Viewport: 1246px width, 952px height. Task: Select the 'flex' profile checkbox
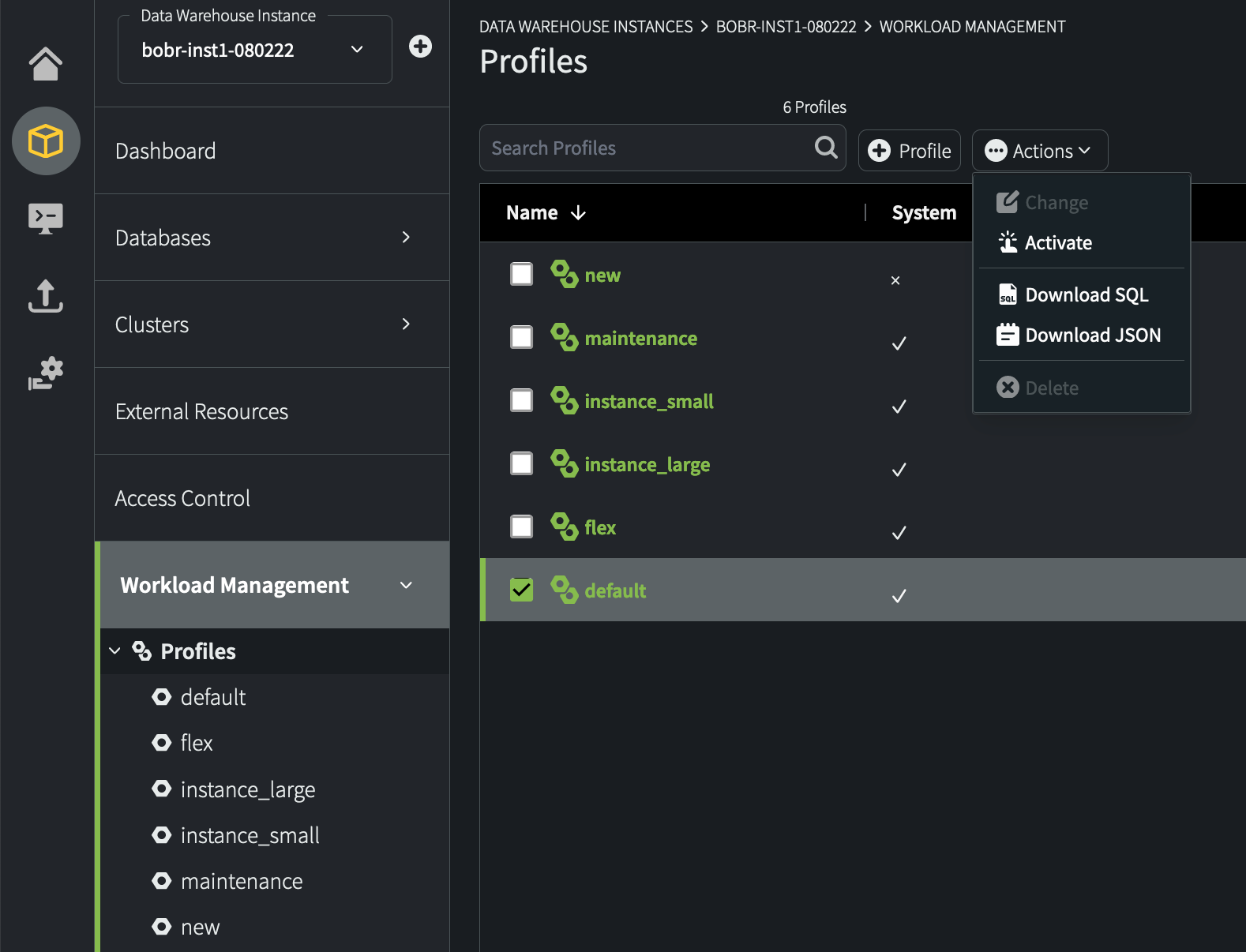521,527
